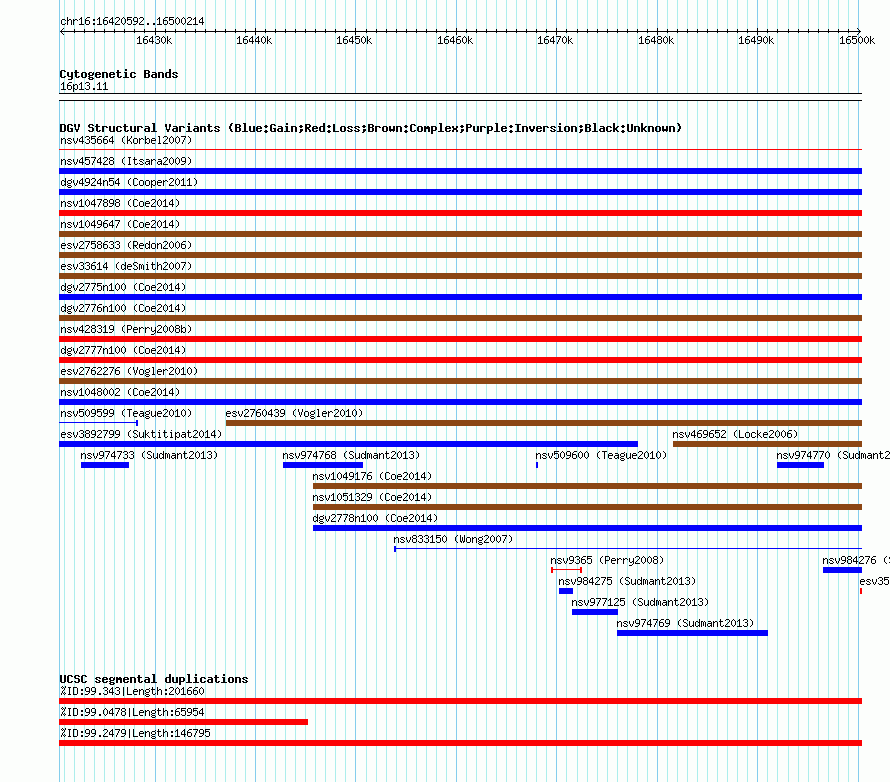Click the esv2760439 (Vogler2010) label
The image size is (890, 782).
294,413
